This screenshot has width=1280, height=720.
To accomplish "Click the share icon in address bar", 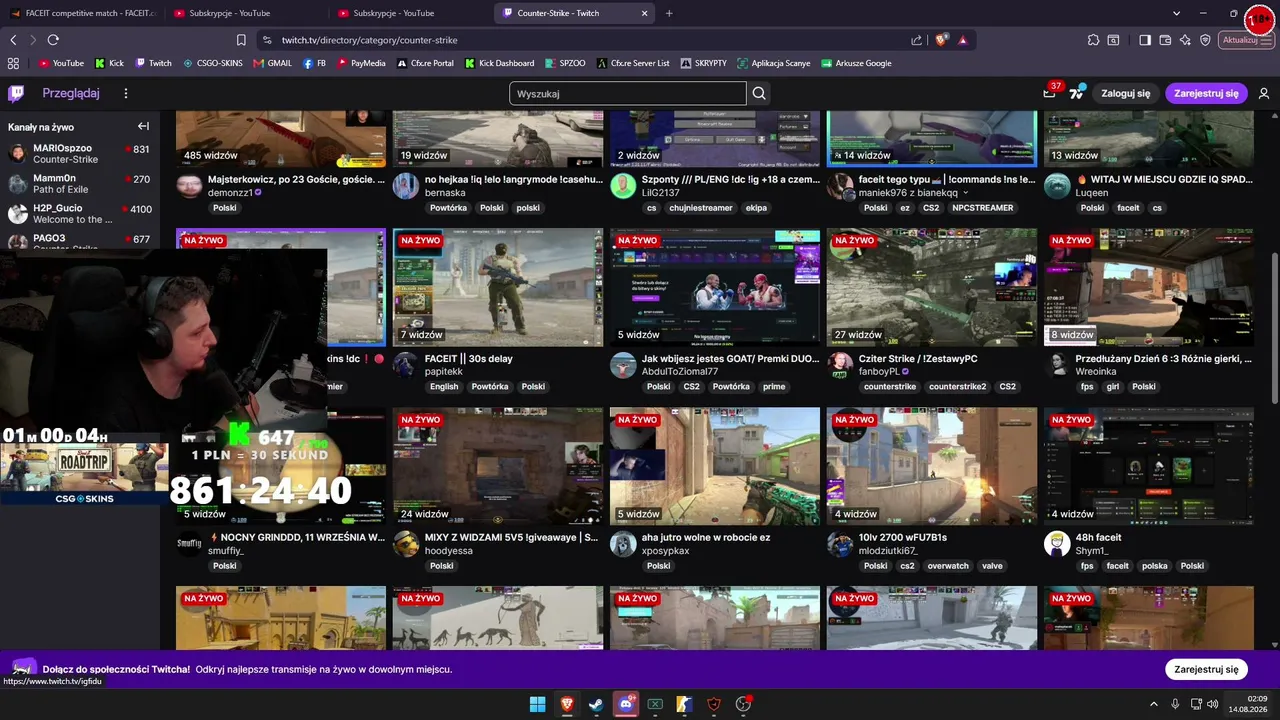I will pyautogui.click(x=917, y=40).
